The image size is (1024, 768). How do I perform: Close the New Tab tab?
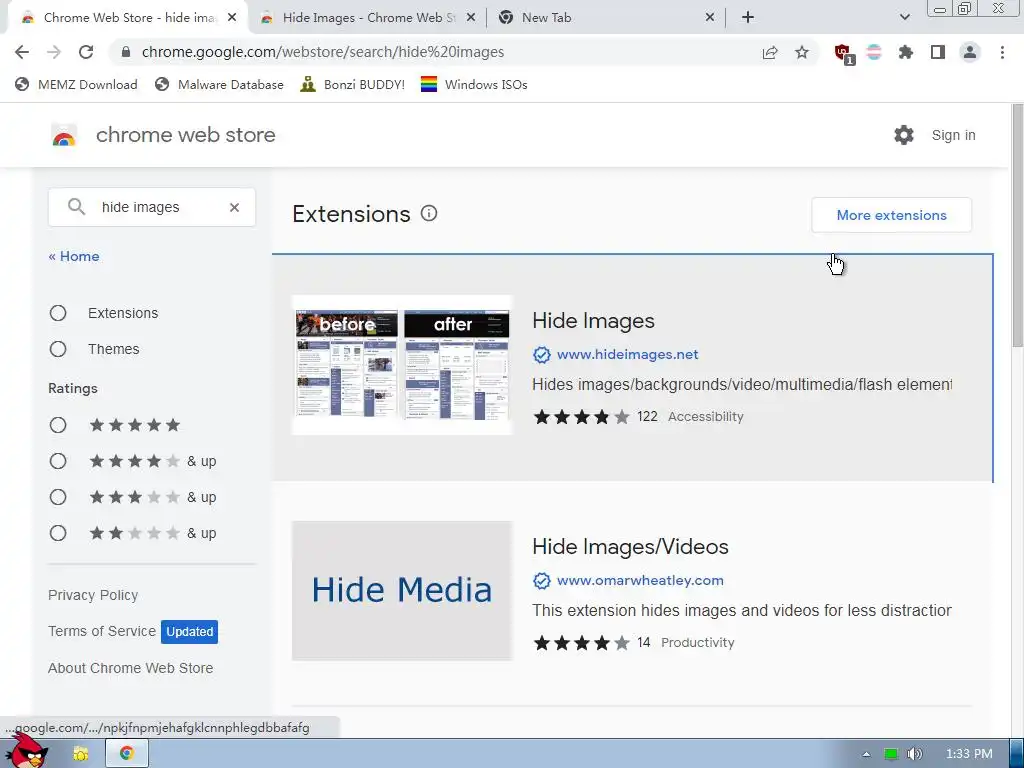click(710, 18)
